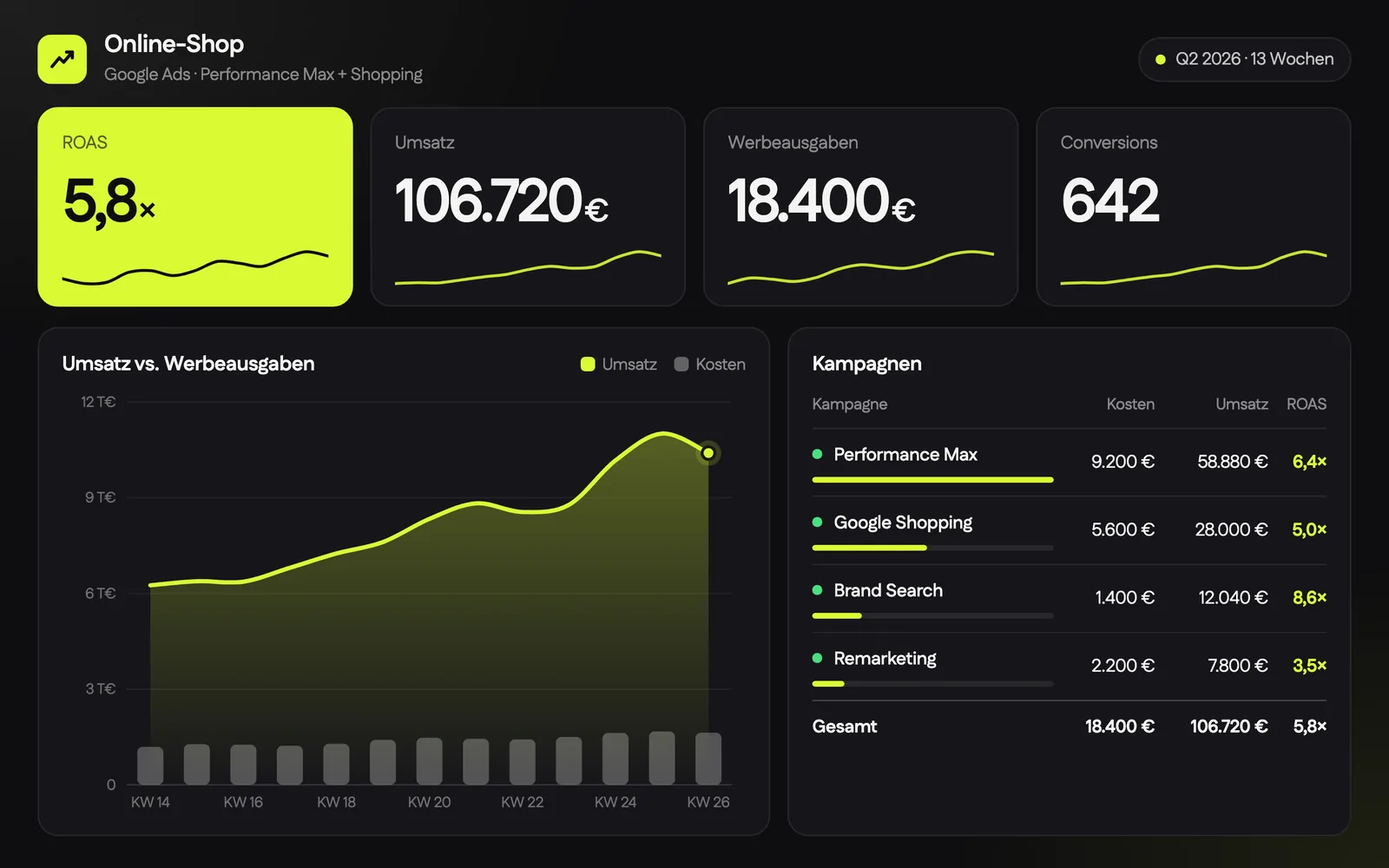Open the Conversions 642 card
The image size is (1389, 868).
(x=1194, y=207)
